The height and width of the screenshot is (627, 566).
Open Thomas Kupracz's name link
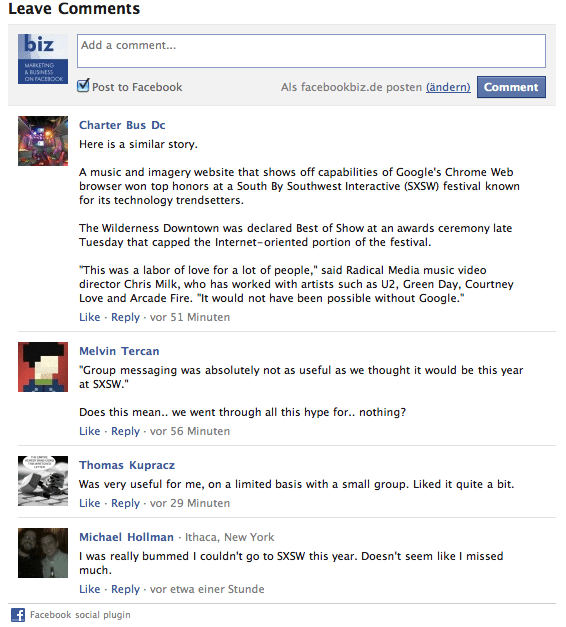(127, 465)
